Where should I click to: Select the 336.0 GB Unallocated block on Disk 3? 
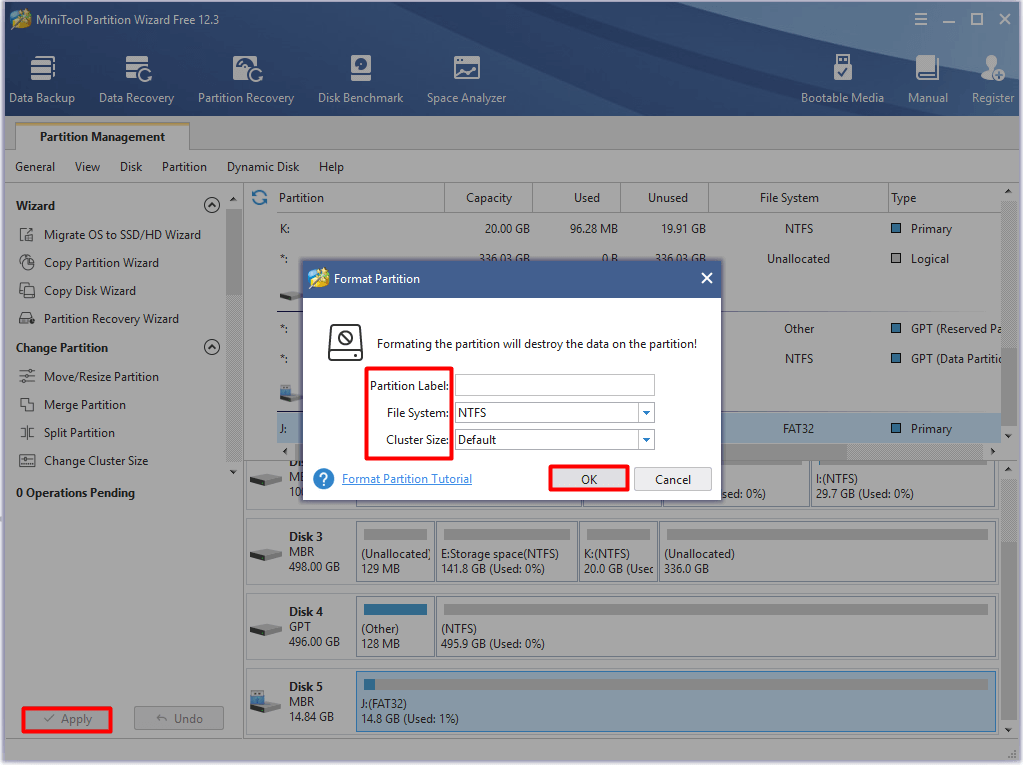pos(827,552)
